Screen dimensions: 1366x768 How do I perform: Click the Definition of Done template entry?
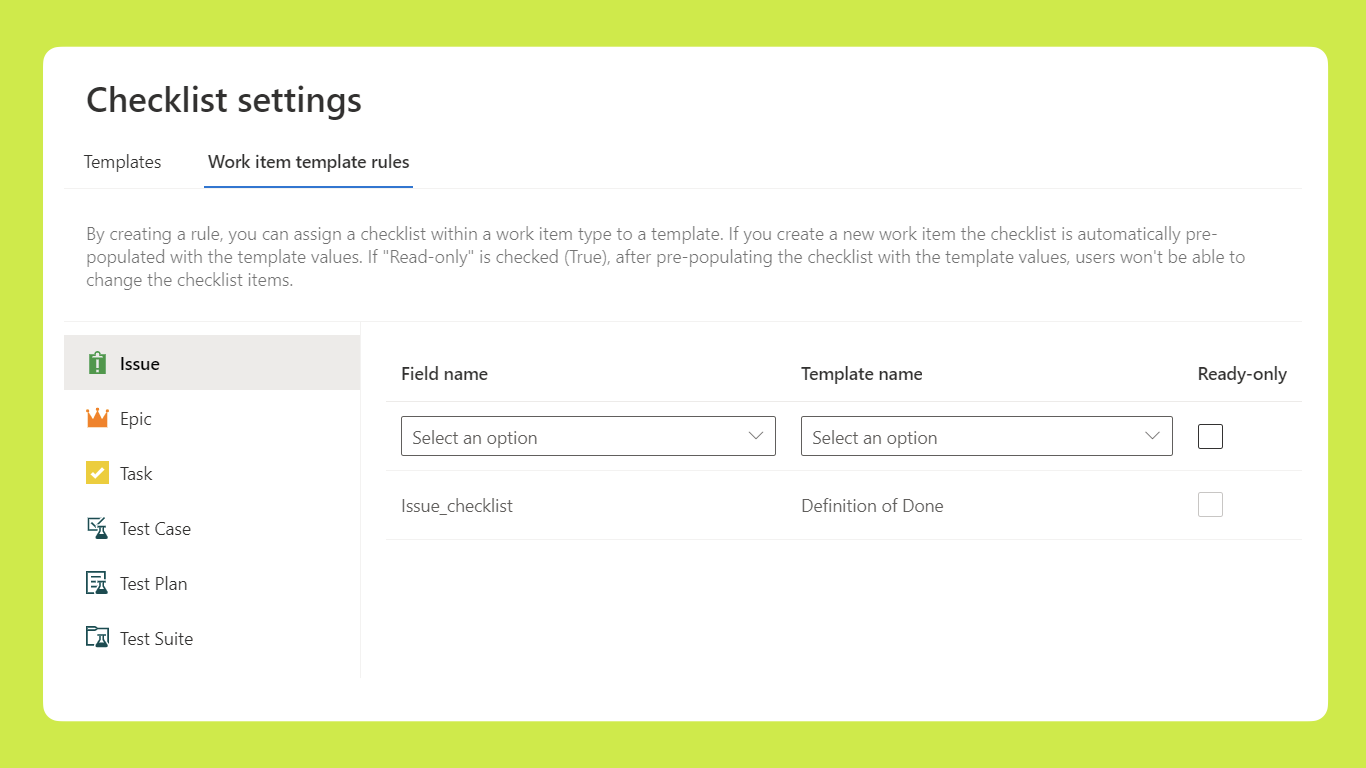(x=872, y=505)
